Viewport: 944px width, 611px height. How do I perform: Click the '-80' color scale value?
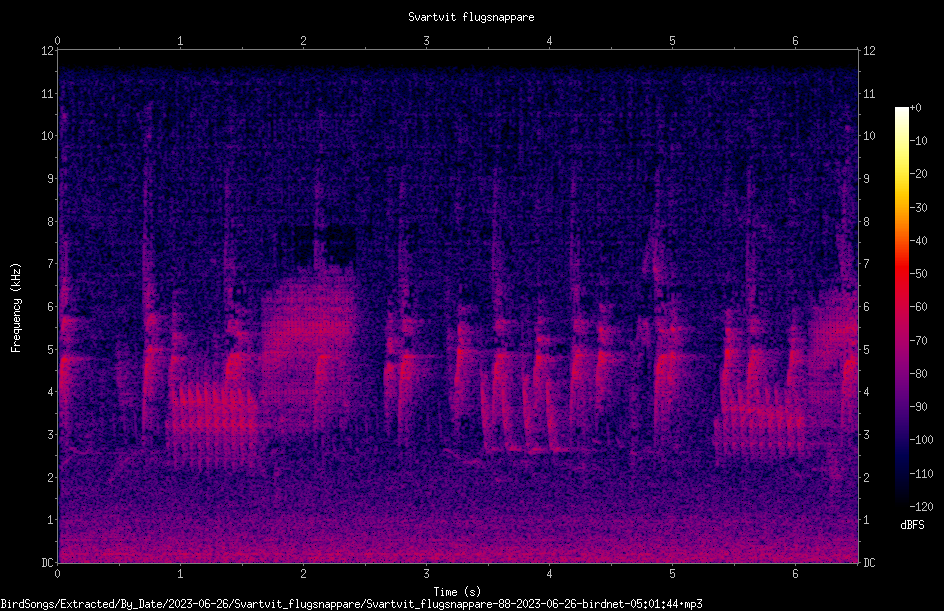918,374
